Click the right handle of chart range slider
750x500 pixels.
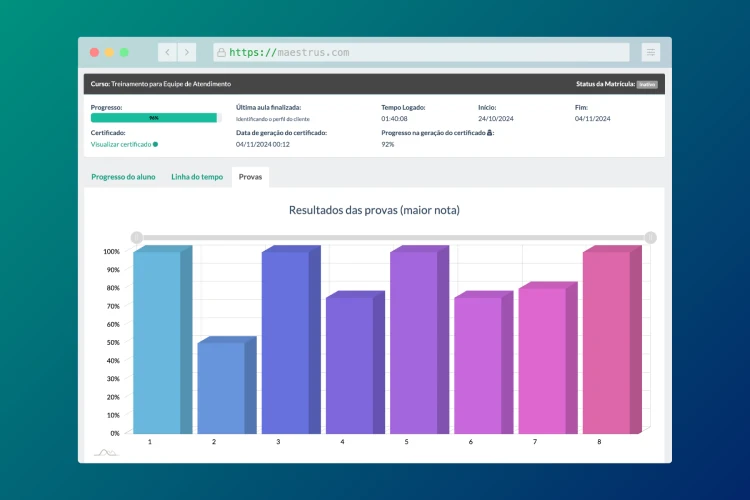651,237
